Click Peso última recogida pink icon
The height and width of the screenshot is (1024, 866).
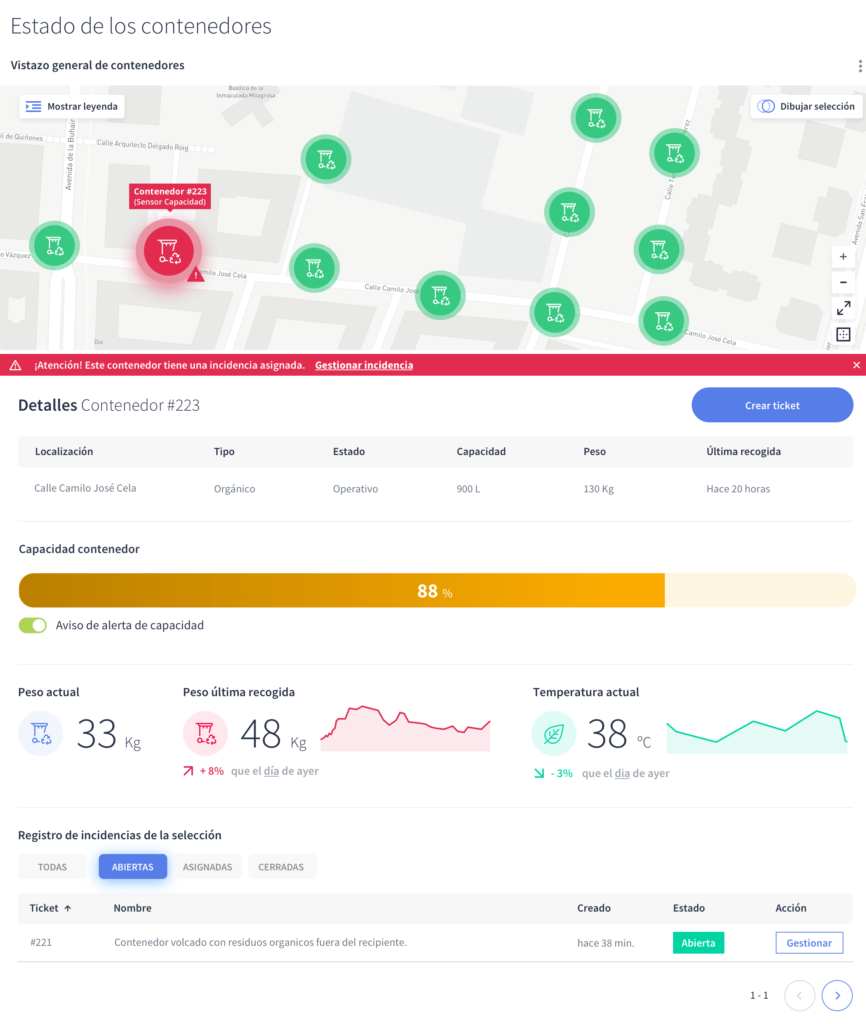(x=205, y=733)
